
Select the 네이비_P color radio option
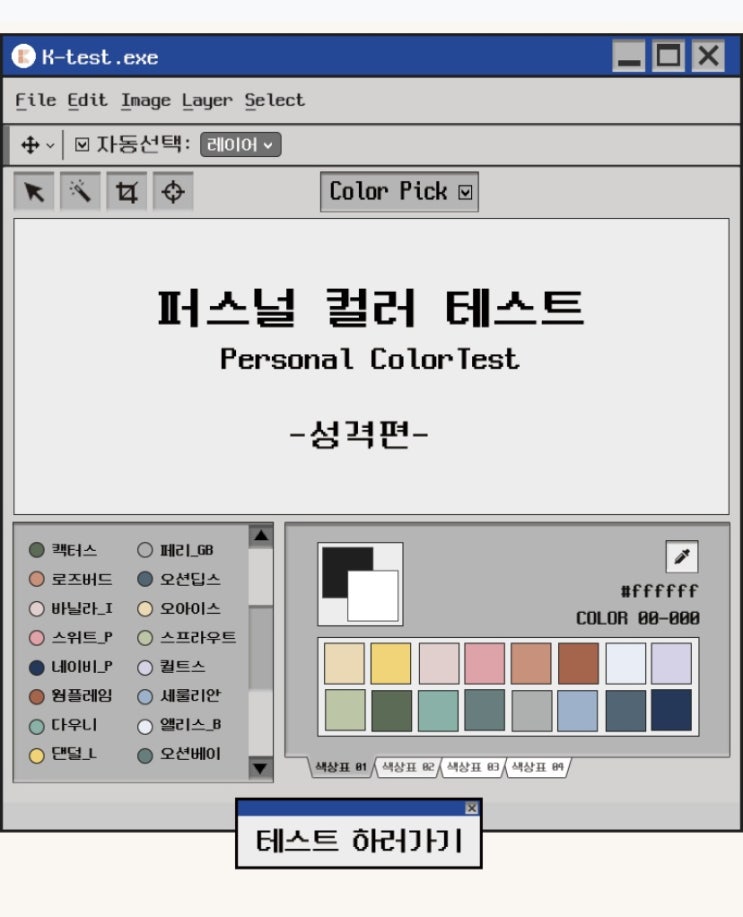coord(37,667)
